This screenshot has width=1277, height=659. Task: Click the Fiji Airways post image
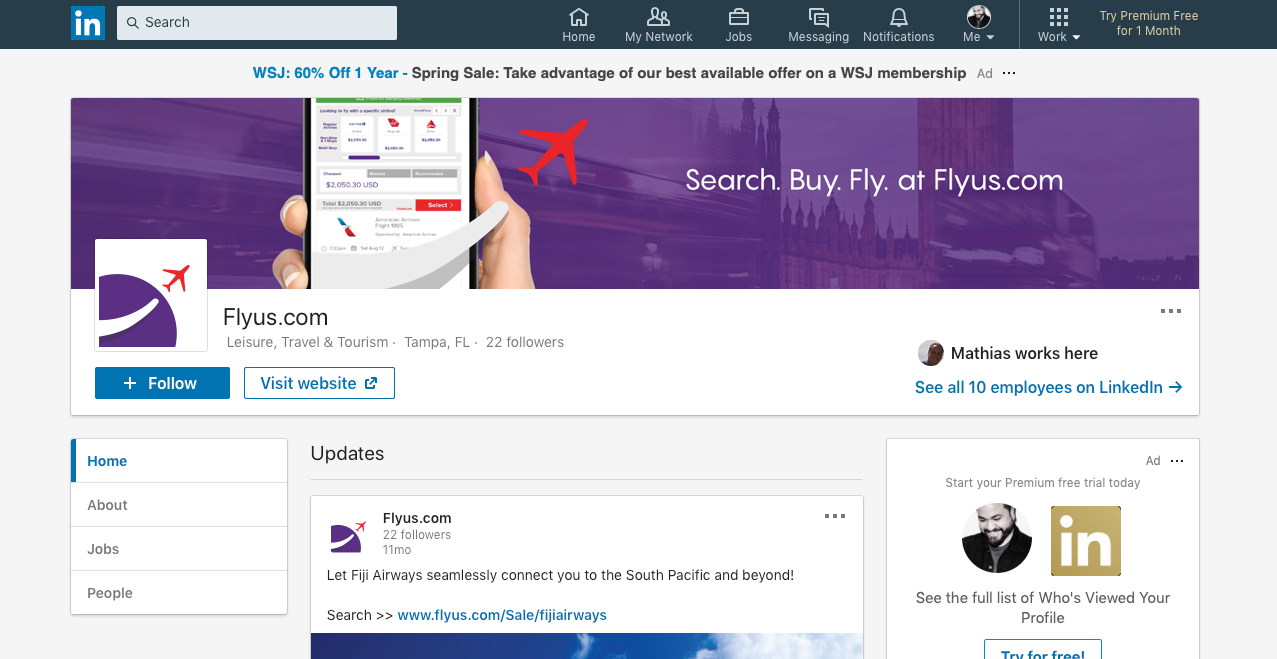pyautogui.click(x=587, y=646)
